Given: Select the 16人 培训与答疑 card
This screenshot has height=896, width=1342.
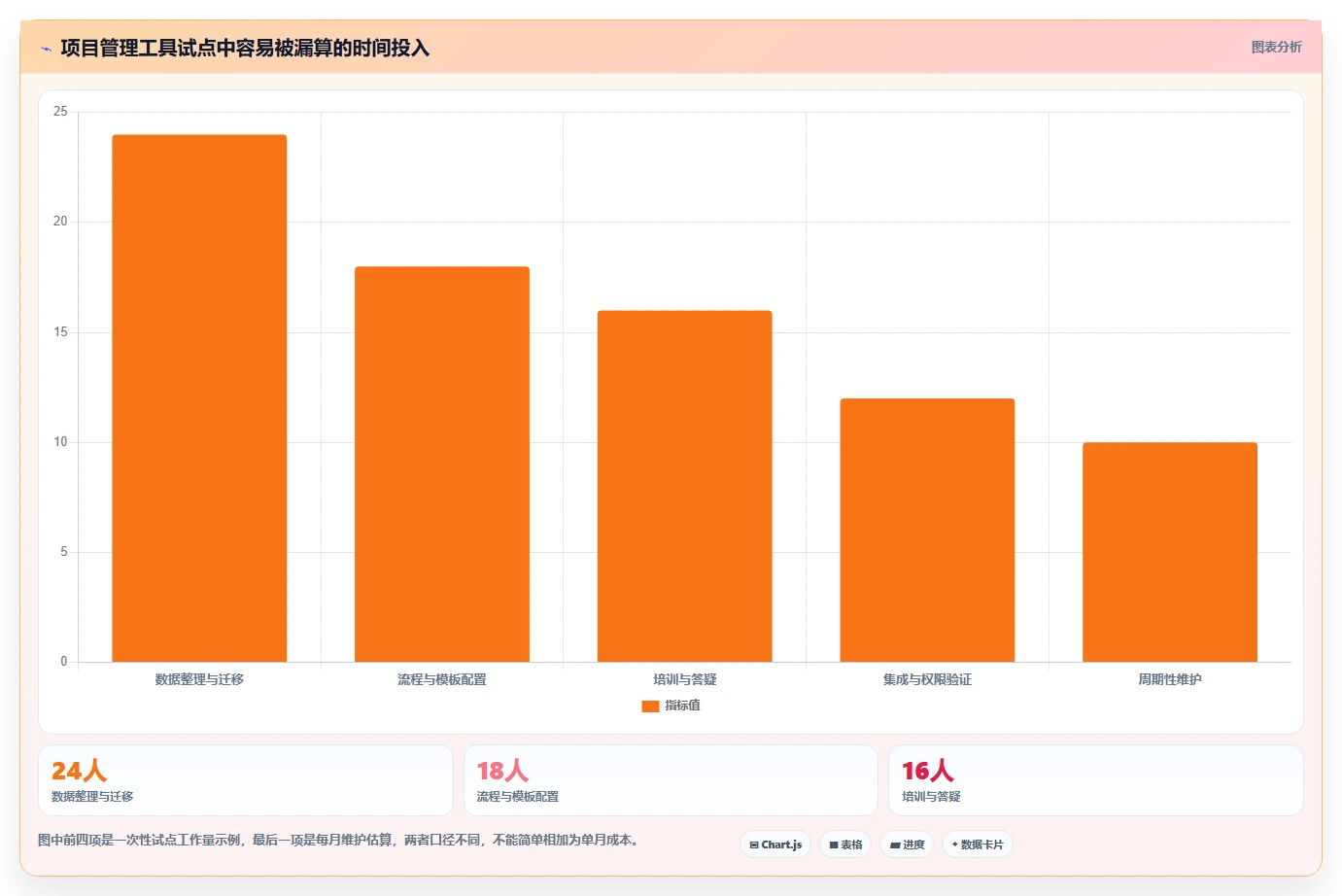Looking at the screenshot, I should [x=1096, y=780].
